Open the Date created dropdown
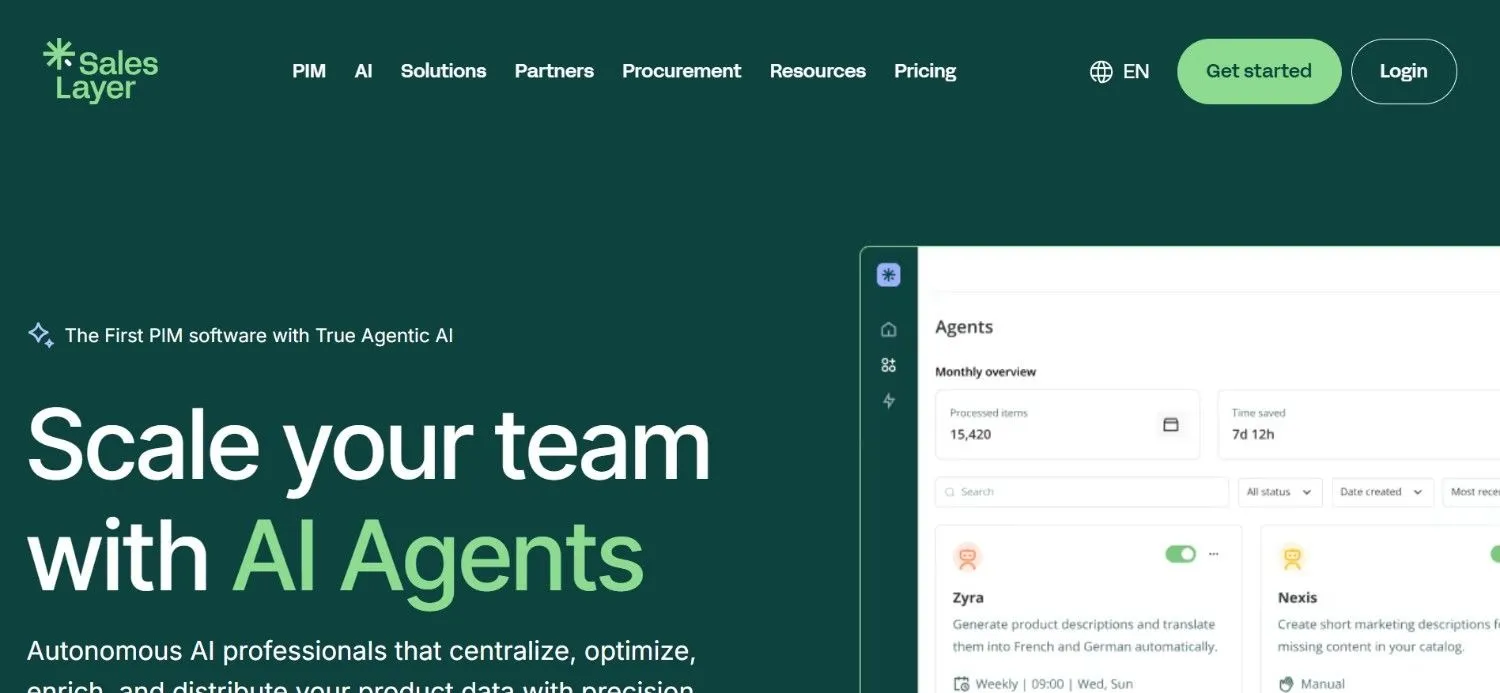This screenshot has height=693, width=1500. tap(1382, 492)
